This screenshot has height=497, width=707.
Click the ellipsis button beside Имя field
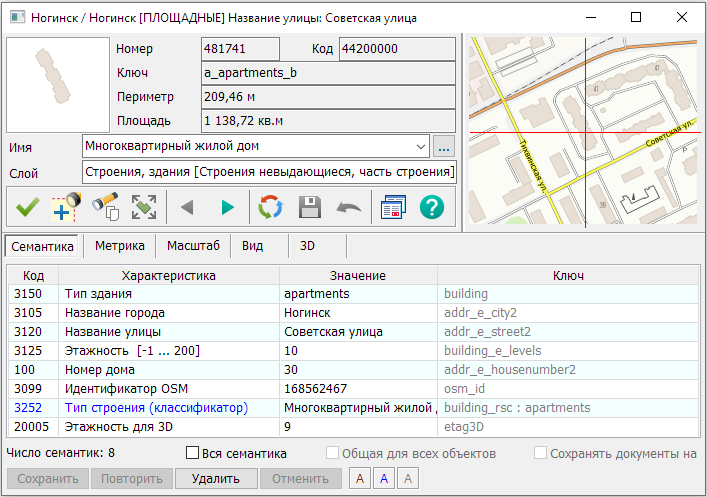pyautogui.click(x=445, y=147)
